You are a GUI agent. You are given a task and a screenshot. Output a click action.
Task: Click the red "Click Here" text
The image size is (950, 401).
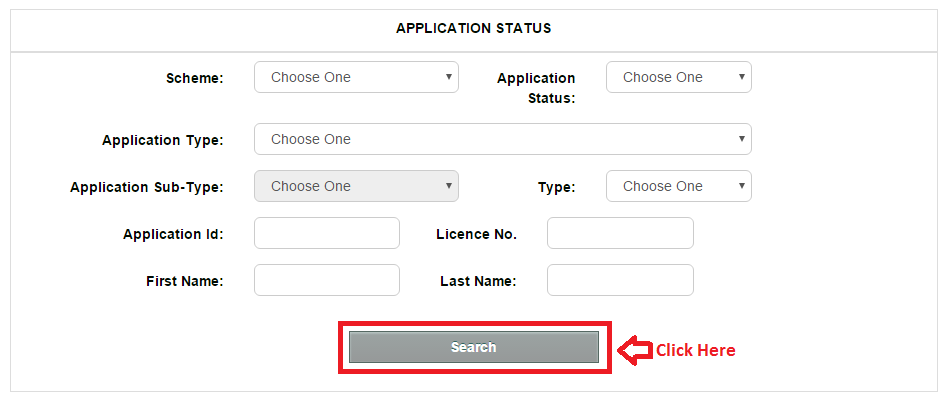click(x=696, y=350)
